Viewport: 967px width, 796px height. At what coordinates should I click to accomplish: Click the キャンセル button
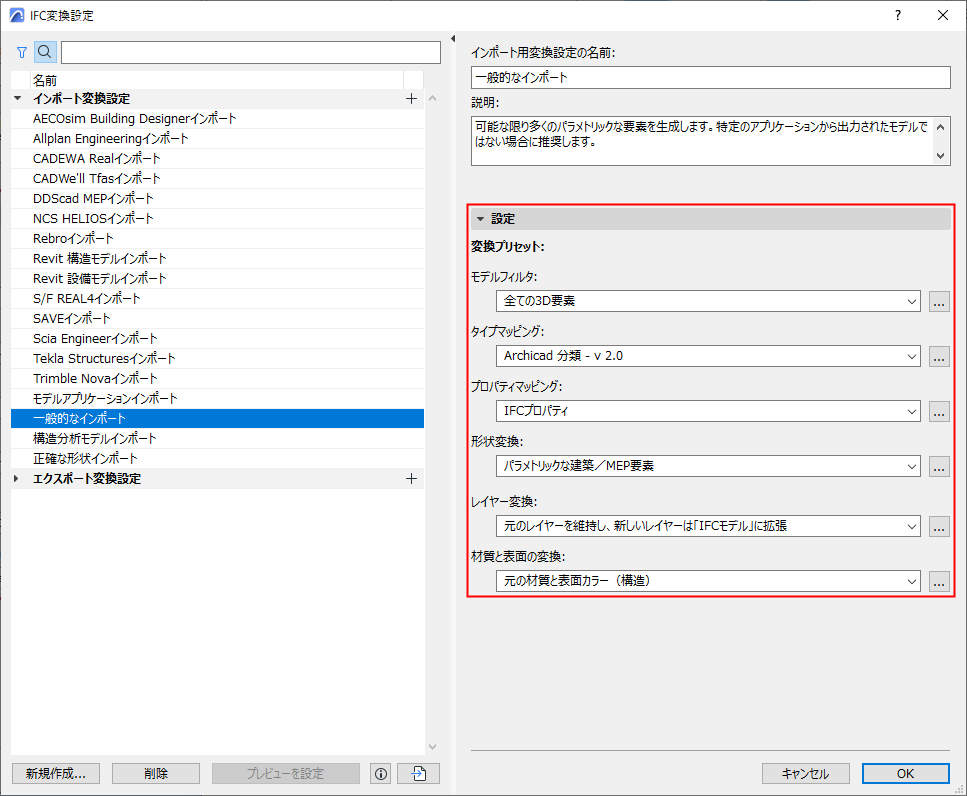click(x=805, y=773)
